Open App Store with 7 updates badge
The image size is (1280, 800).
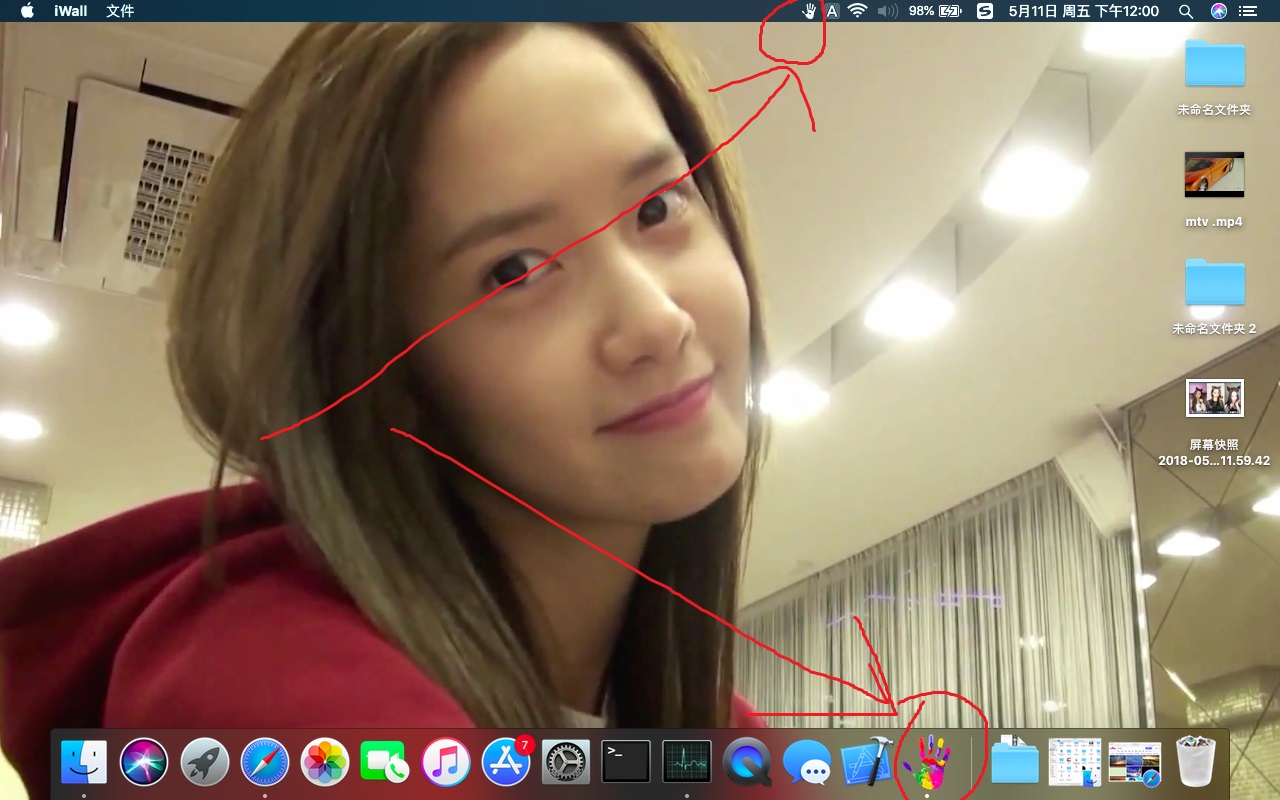(506, 762)
